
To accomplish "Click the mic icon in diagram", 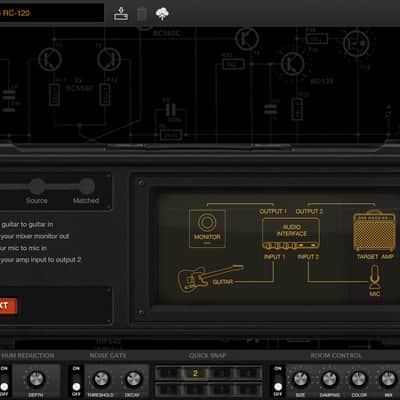I will pos(375,277).
